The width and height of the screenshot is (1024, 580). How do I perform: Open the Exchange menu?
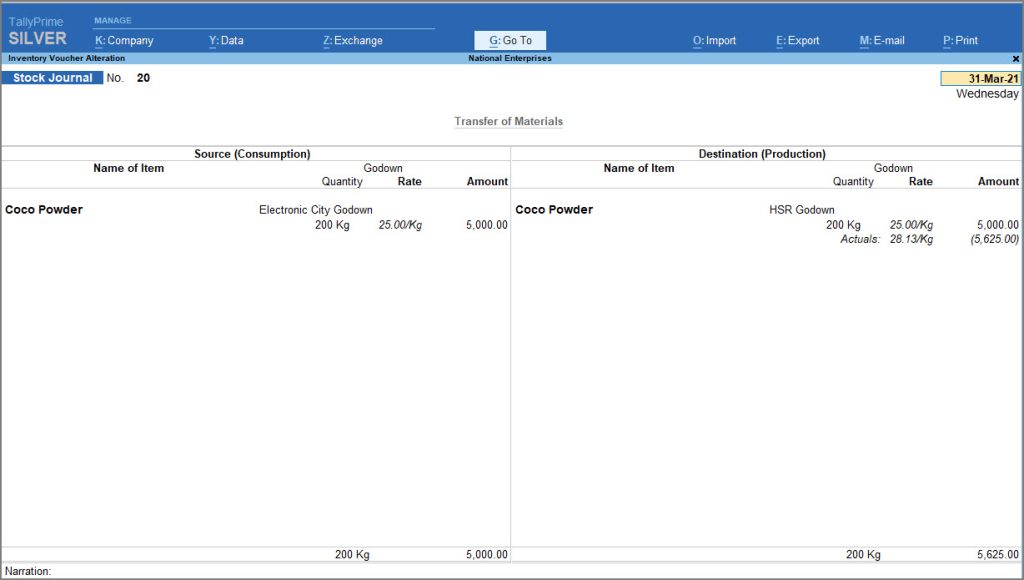pyautogui.click(x=352, y=40)
